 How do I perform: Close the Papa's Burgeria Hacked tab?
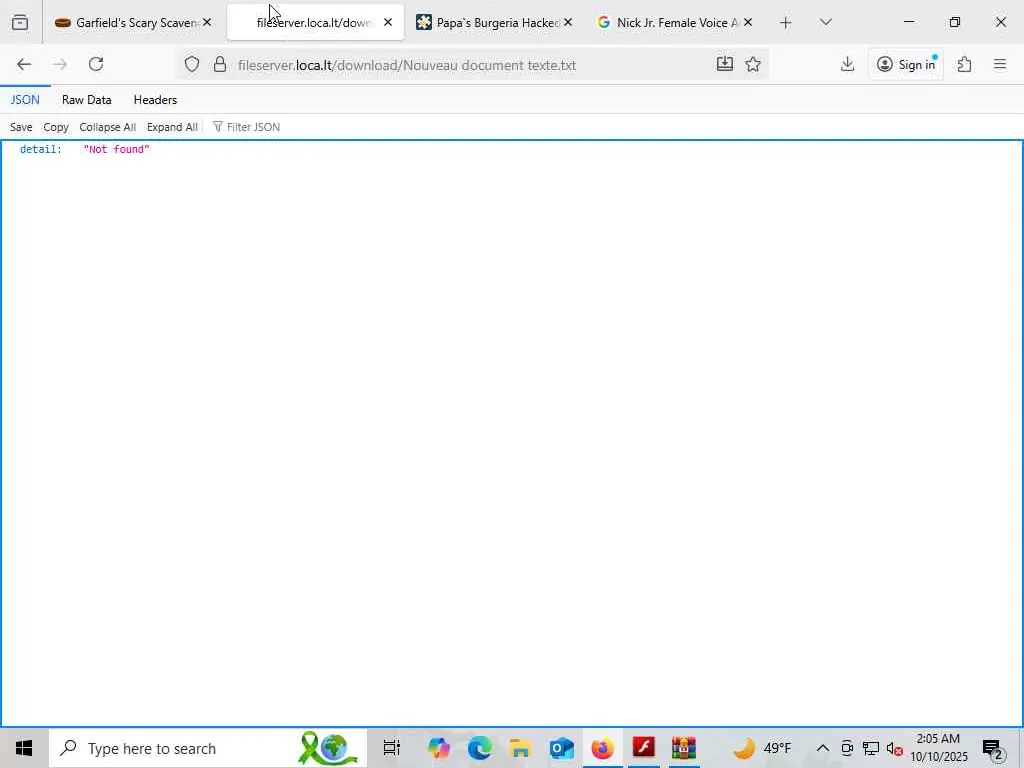(x=568, y=23)
